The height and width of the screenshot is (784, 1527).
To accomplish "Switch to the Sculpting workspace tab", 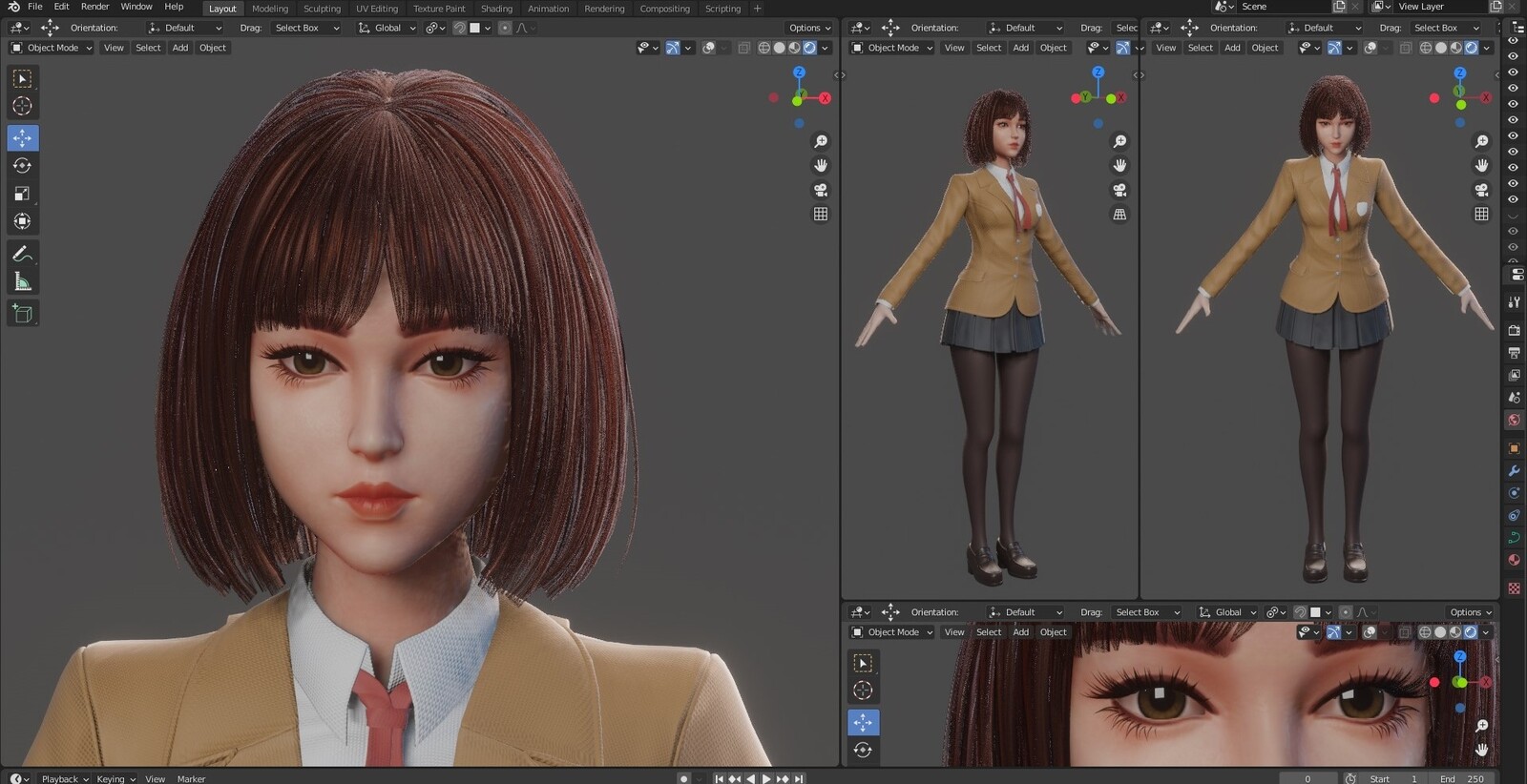I will tap(322, 9).
